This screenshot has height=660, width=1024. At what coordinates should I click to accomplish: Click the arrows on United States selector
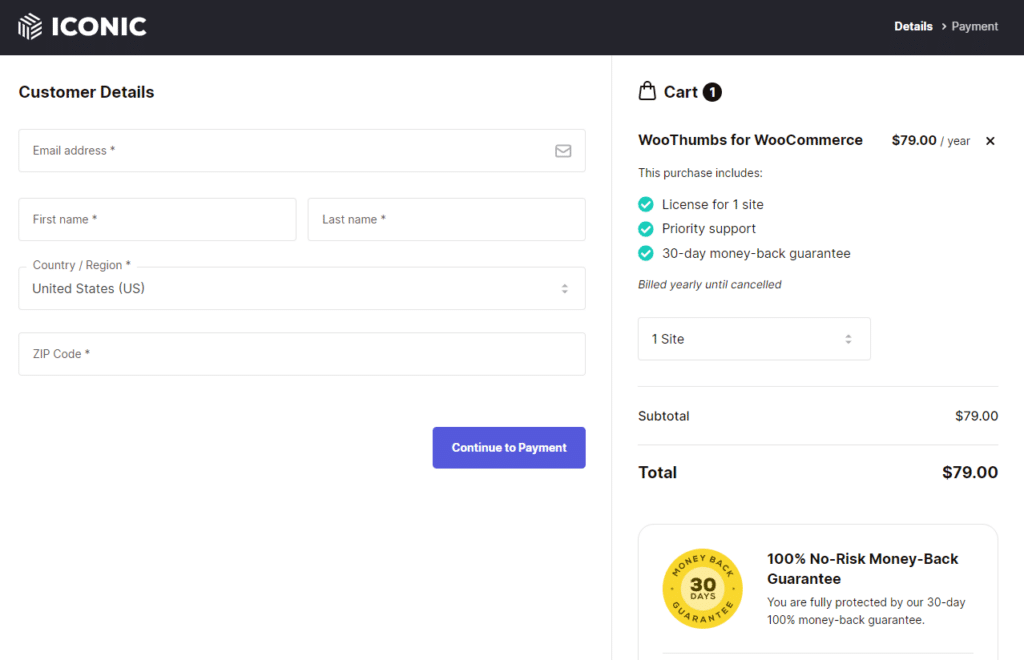(564, 288)
